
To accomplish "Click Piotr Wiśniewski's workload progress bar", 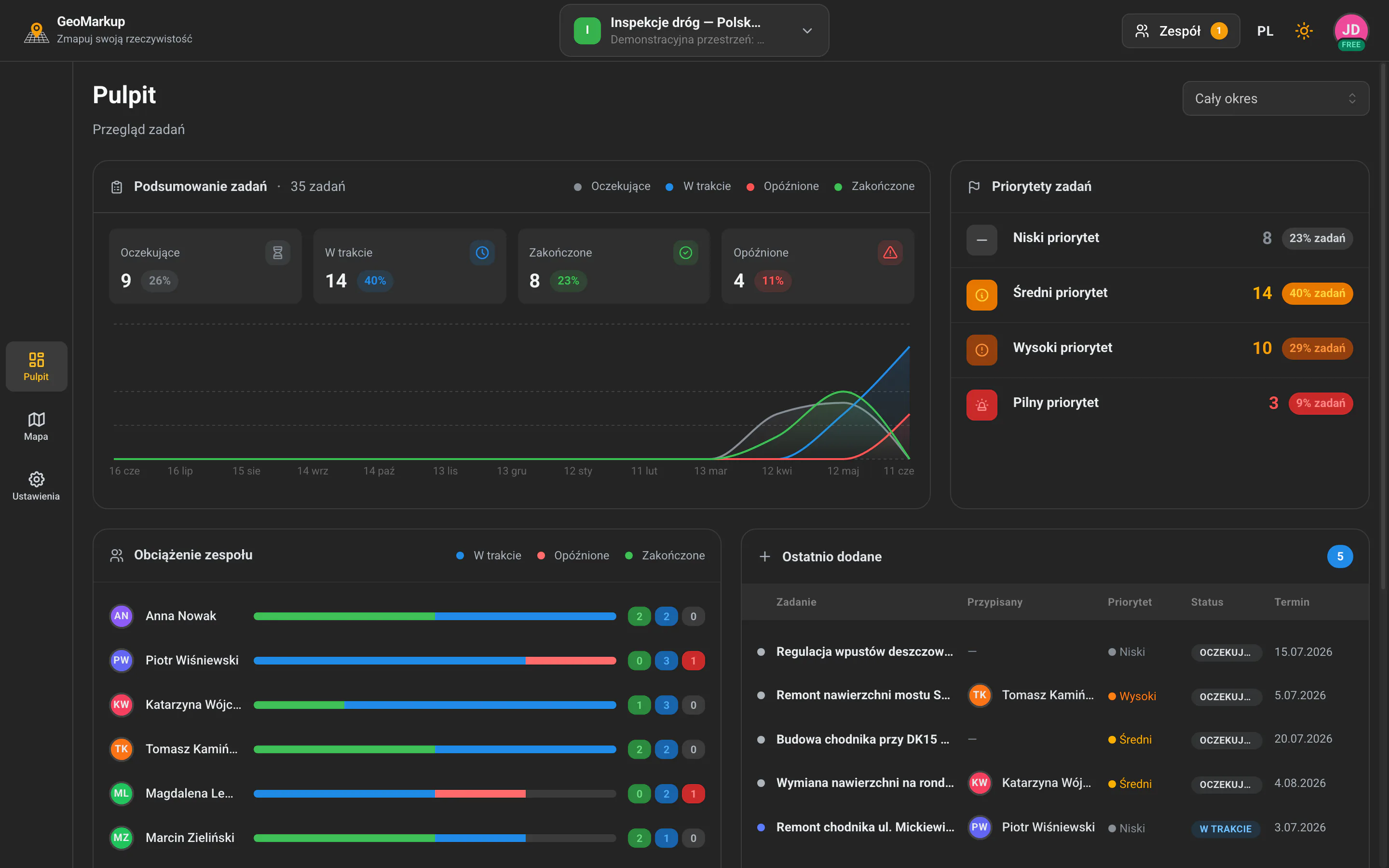I will [x=435, y=661].
